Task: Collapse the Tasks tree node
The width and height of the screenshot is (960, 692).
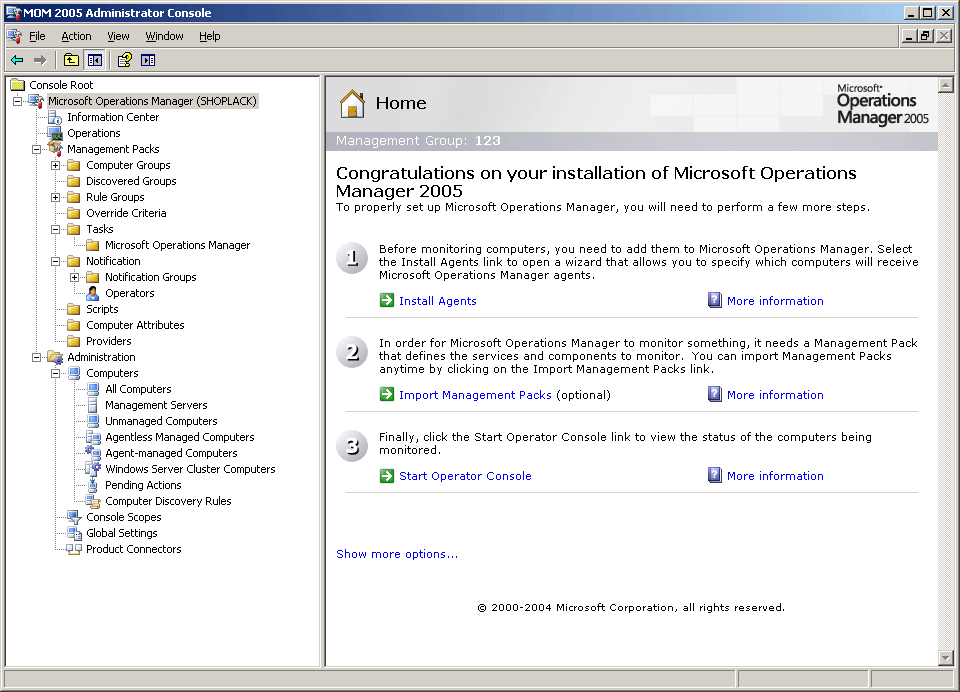Action: pyautogui.click(x=55, y=229)
